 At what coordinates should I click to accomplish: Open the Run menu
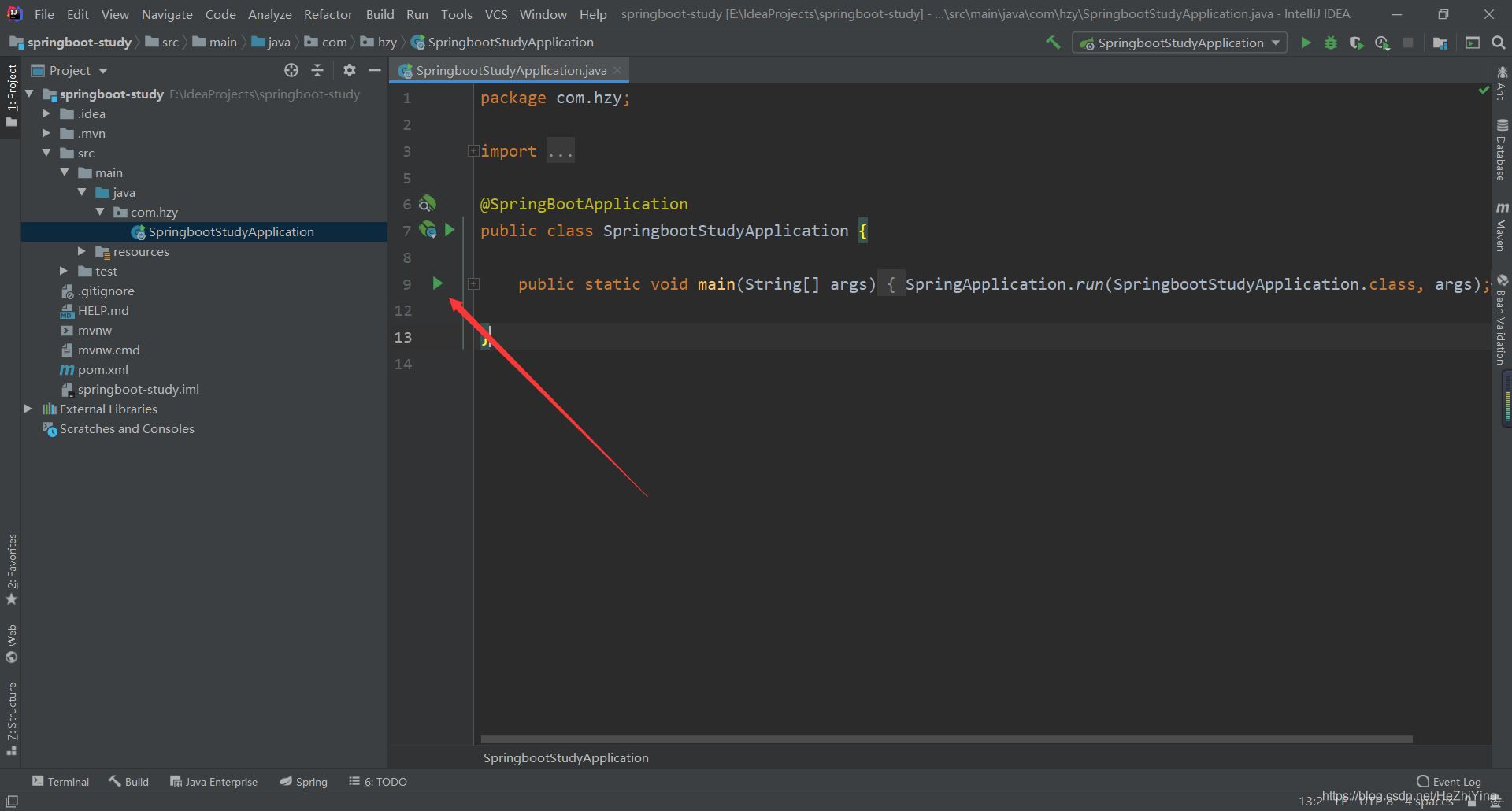417,14
